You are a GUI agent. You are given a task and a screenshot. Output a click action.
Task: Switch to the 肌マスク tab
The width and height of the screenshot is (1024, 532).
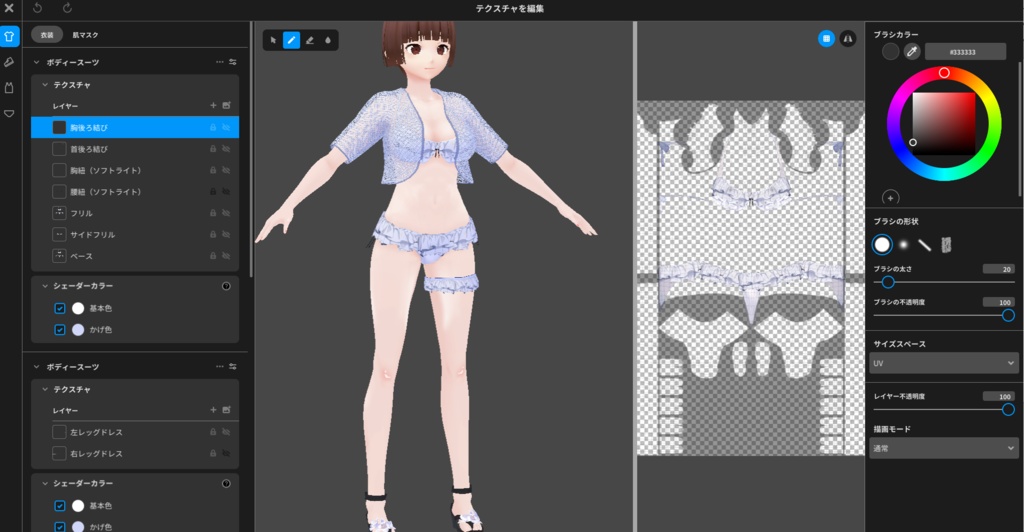[x=85, y=35]
